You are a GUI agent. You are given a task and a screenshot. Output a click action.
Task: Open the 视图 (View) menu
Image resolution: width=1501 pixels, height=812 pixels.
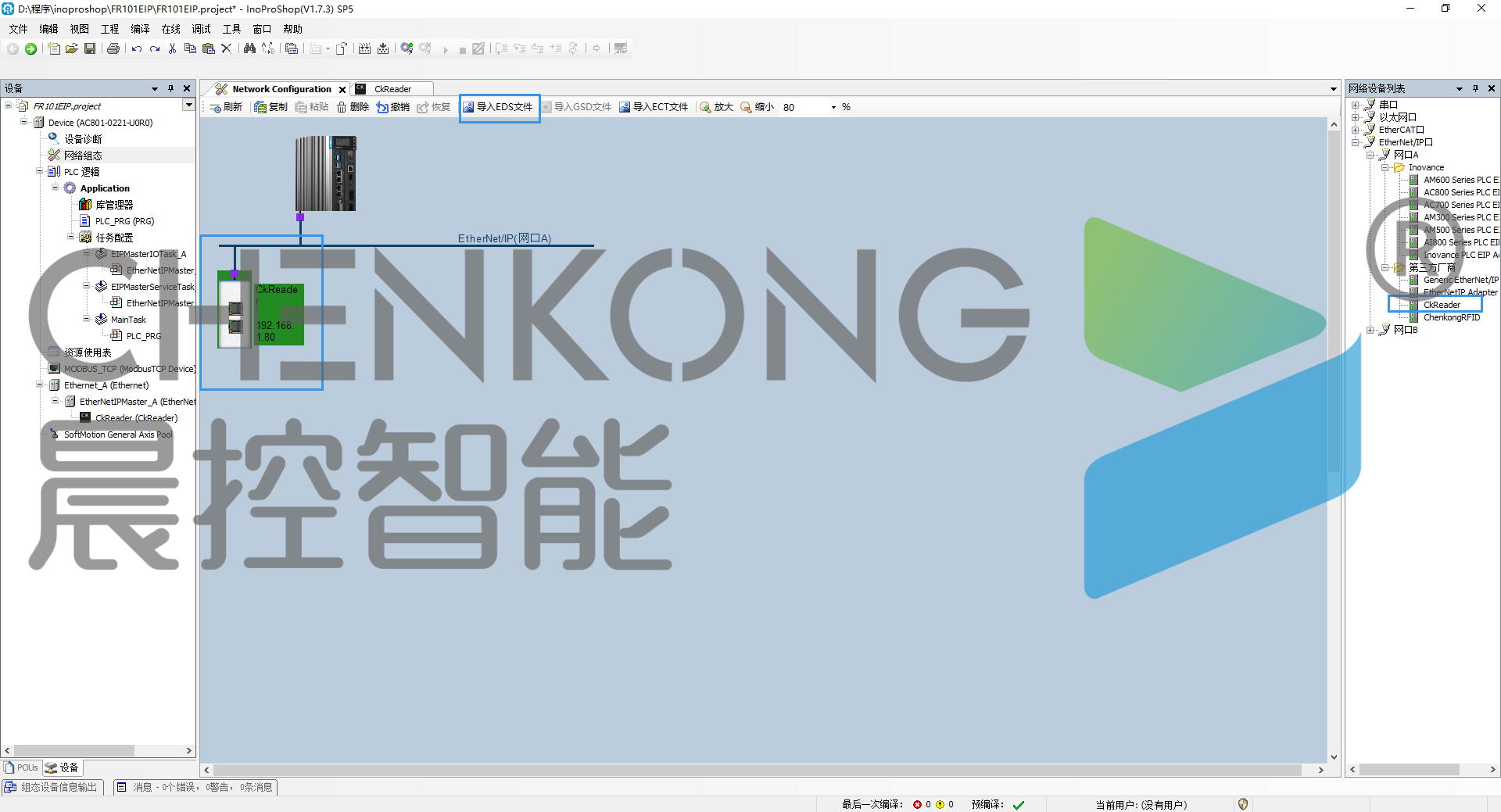(x=79, y=29)
